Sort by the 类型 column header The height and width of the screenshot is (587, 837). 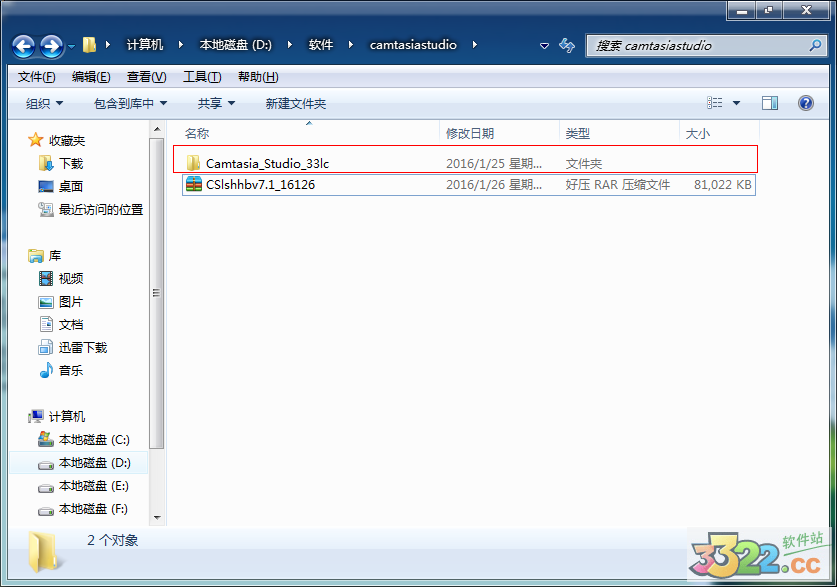(578, 133)
